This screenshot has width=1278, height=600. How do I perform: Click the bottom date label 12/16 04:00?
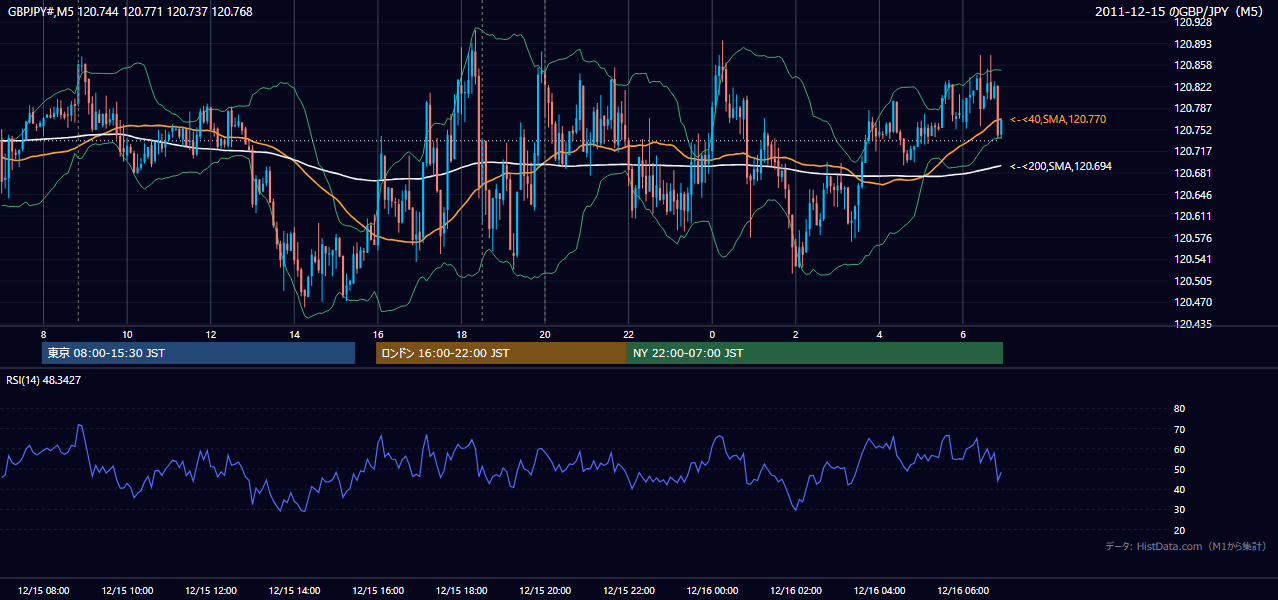(879, 591)
